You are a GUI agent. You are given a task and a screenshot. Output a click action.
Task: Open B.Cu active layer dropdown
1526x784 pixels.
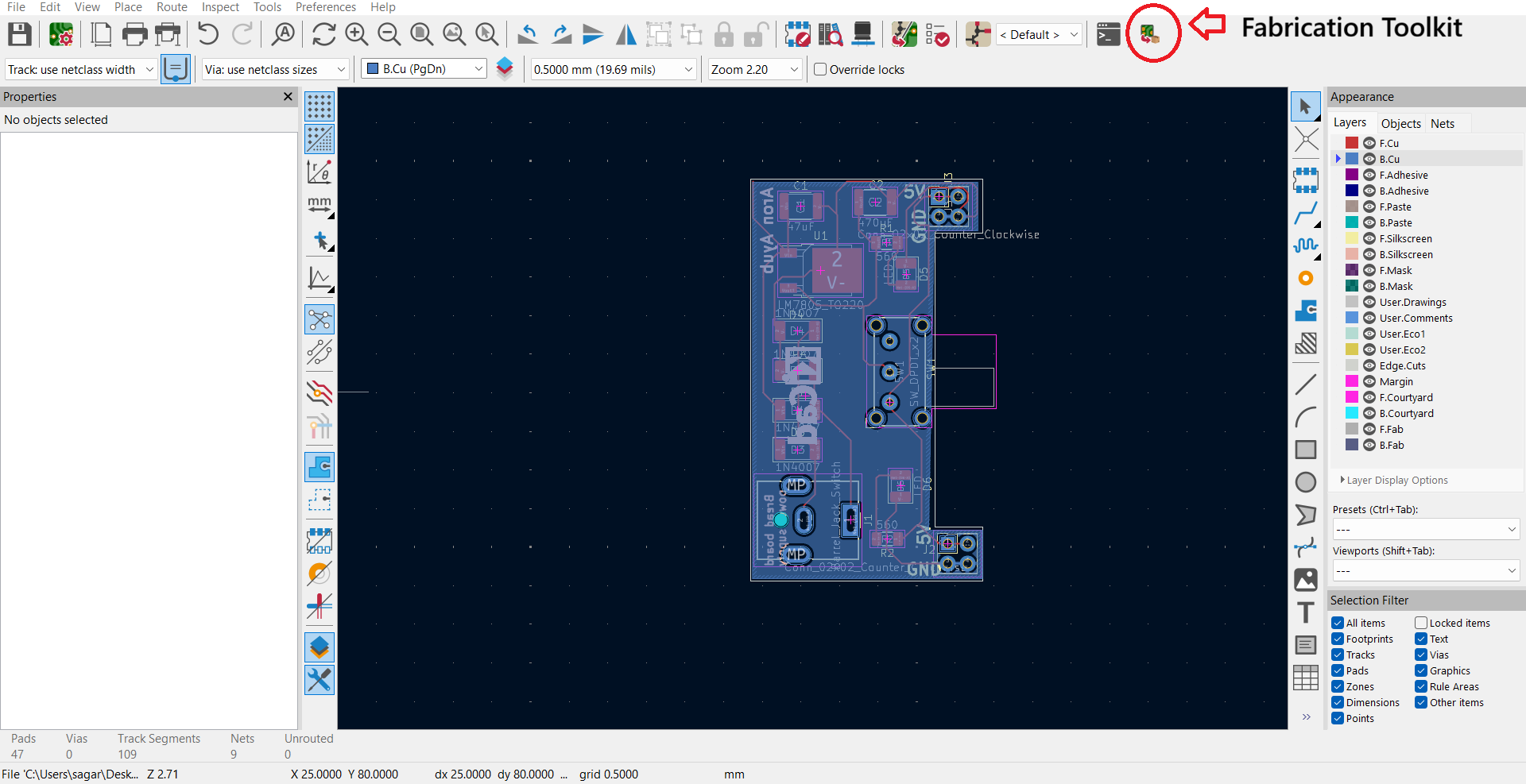(424, 69)
